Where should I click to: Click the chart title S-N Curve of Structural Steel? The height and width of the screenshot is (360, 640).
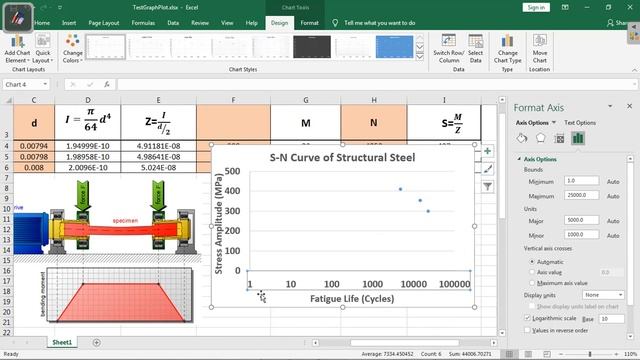point(342,158)
